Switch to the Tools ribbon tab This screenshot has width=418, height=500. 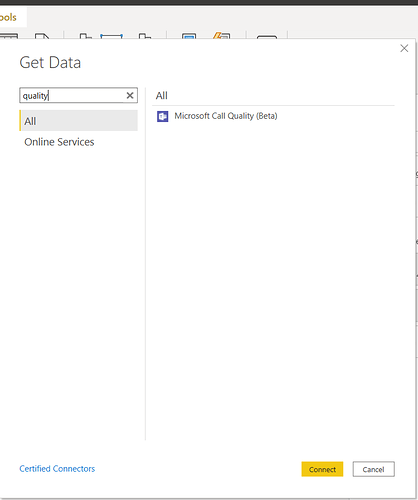[9, 17]
